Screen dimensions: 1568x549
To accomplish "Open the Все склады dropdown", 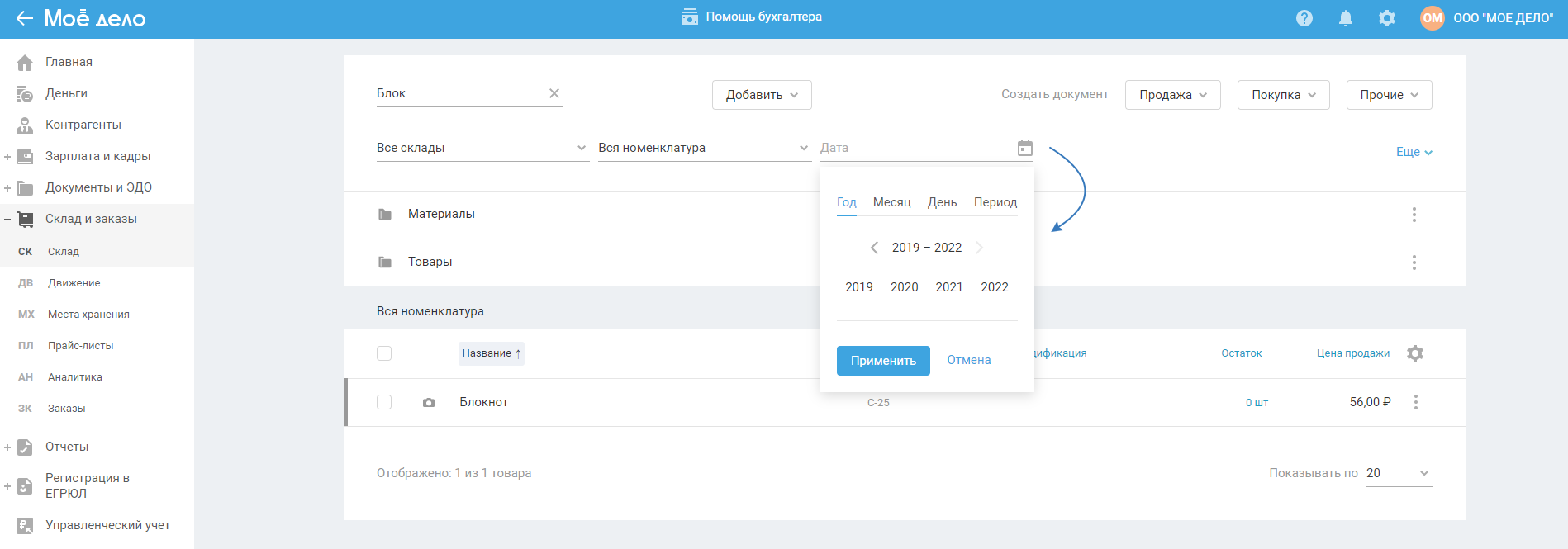I will click(x=482, y=148).
